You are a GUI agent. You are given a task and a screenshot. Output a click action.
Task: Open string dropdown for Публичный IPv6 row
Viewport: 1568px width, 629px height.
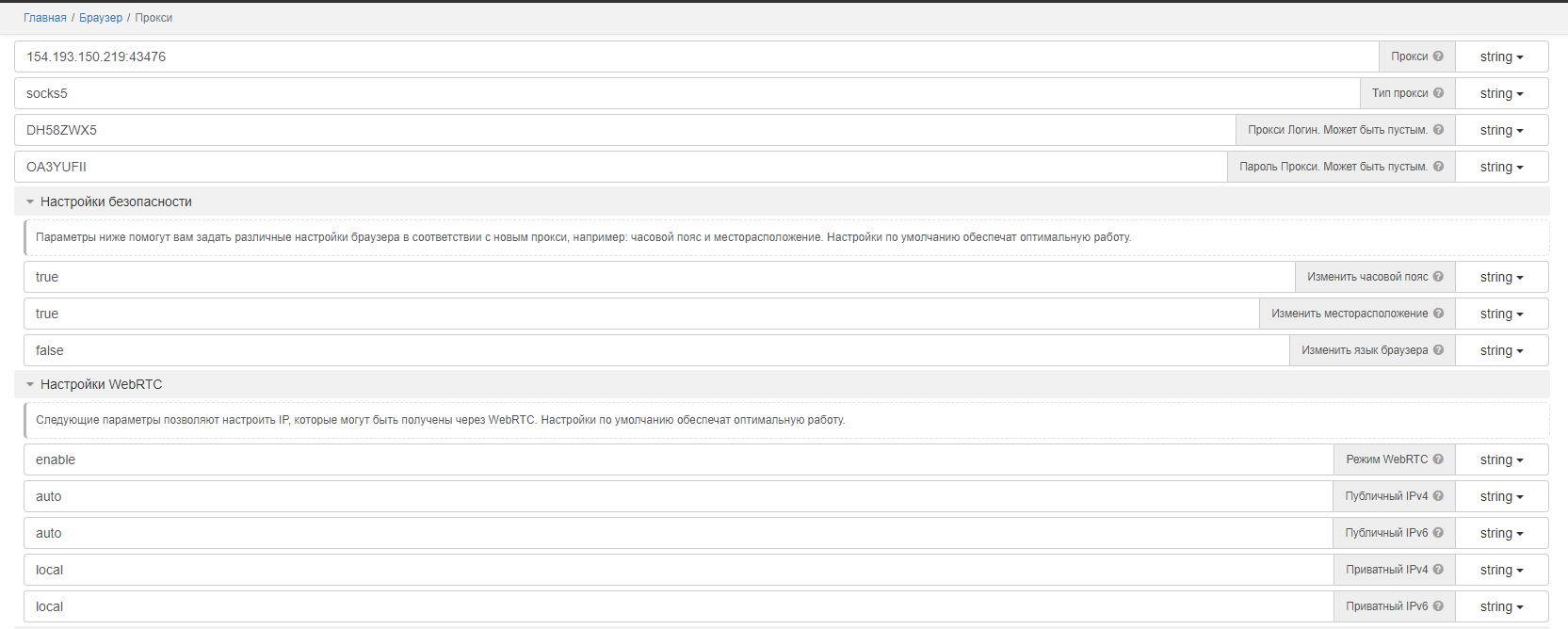1501,533
